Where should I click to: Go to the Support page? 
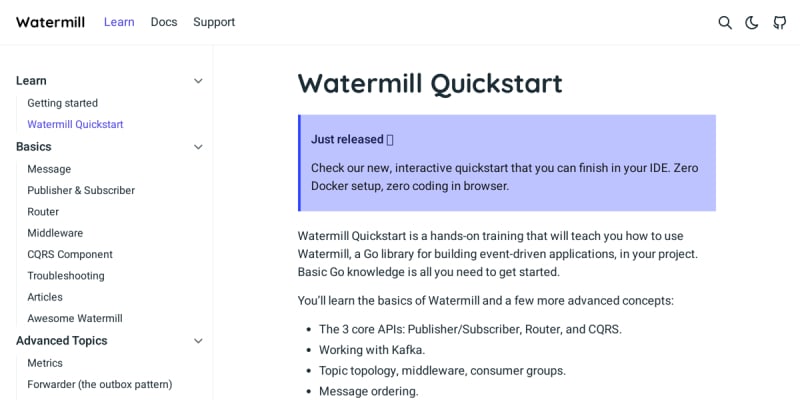214,22
